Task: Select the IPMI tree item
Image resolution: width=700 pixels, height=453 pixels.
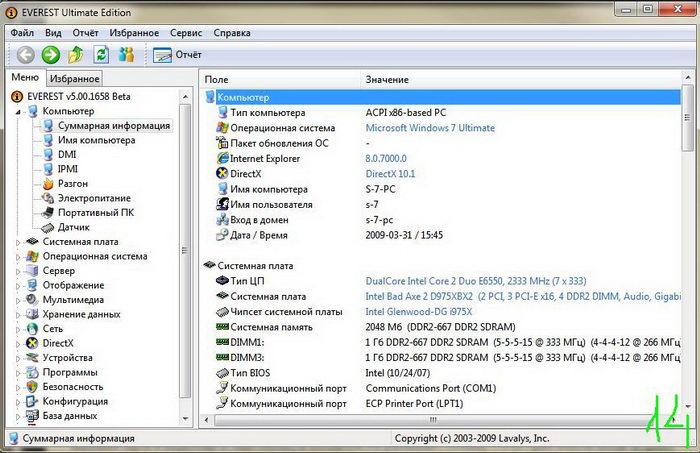Action: [x=67, y=169]
